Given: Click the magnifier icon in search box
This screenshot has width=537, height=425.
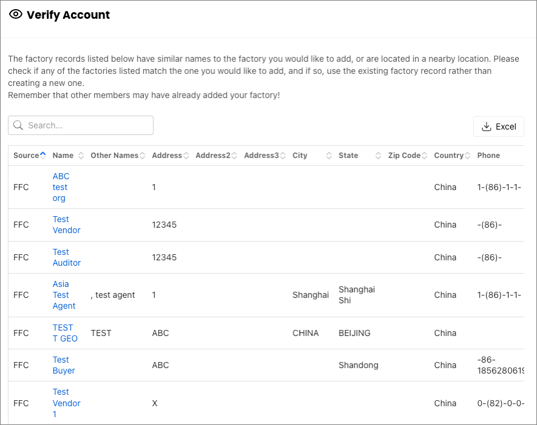Looking at the screenshot, I should click(x=18, y=125).
